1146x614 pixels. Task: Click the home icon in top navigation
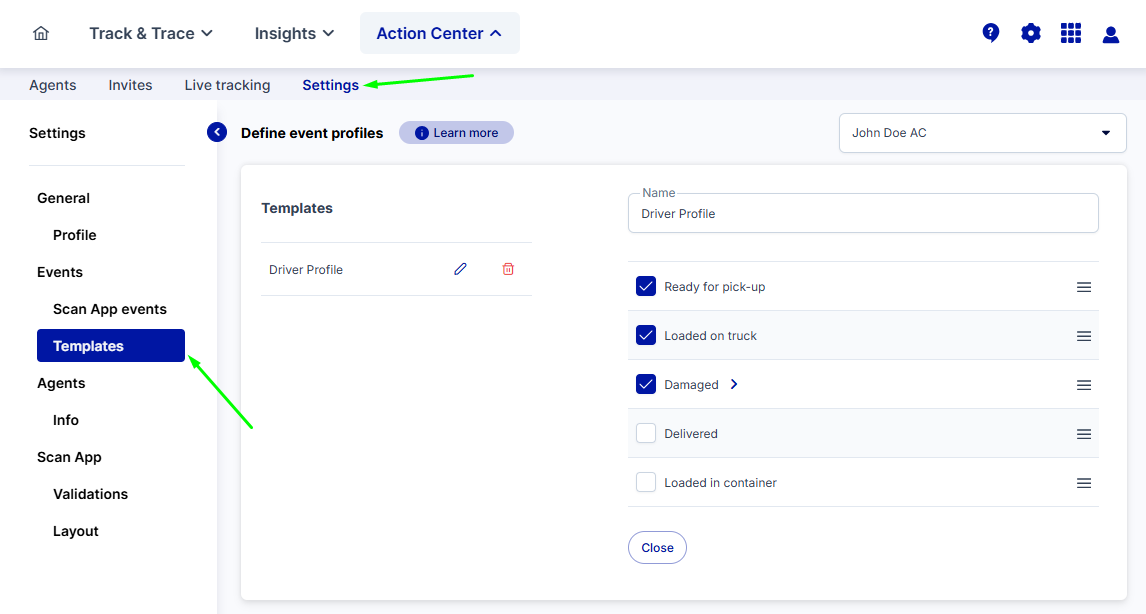point(41,33)
